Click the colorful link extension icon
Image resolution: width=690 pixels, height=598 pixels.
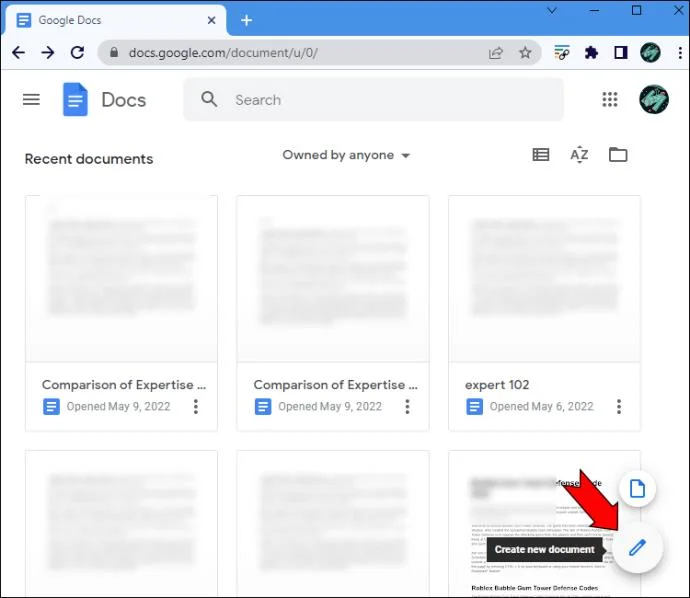[x=562, y=53]
